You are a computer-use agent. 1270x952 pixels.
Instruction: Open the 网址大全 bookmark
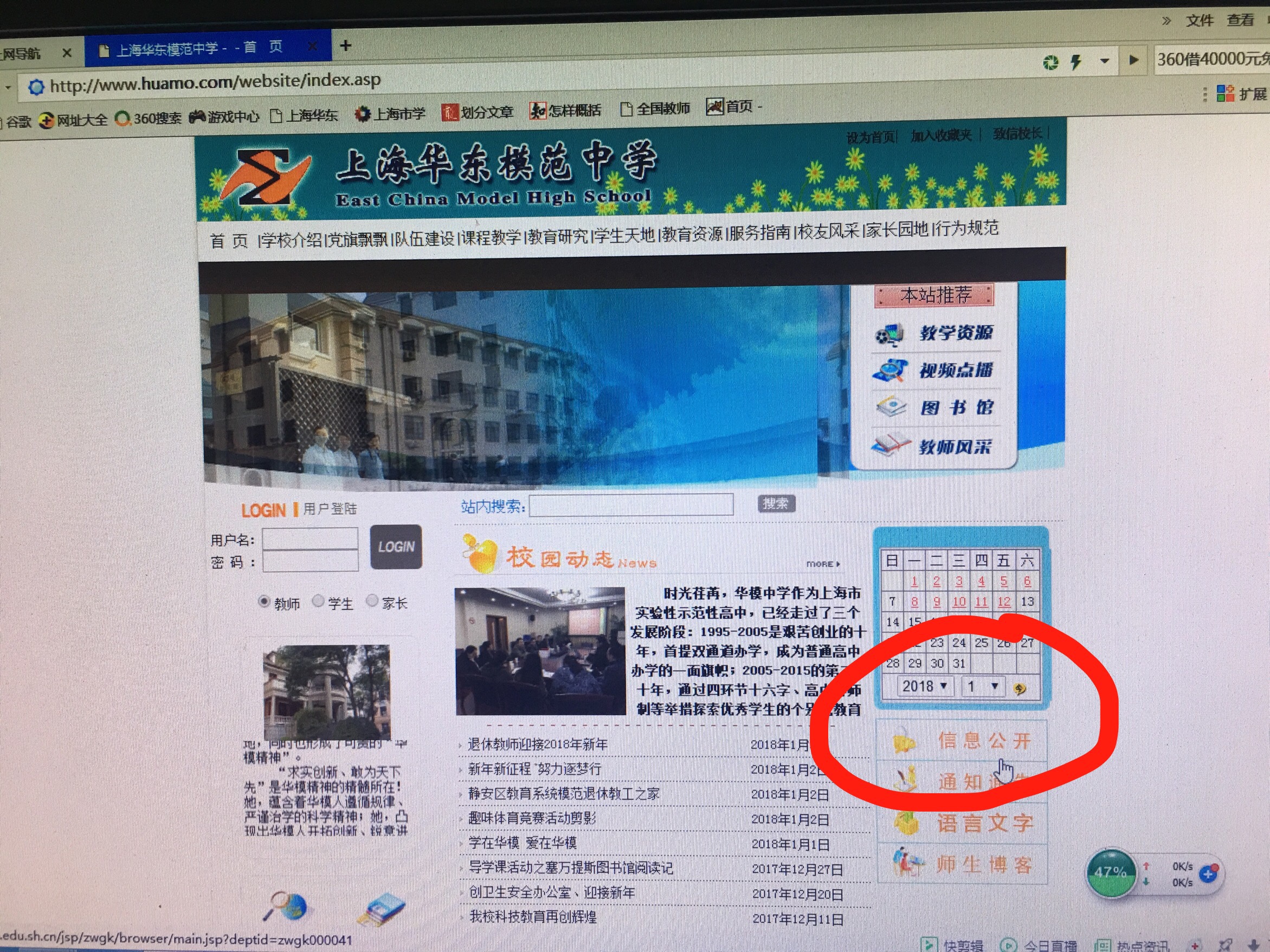(73, 120)
